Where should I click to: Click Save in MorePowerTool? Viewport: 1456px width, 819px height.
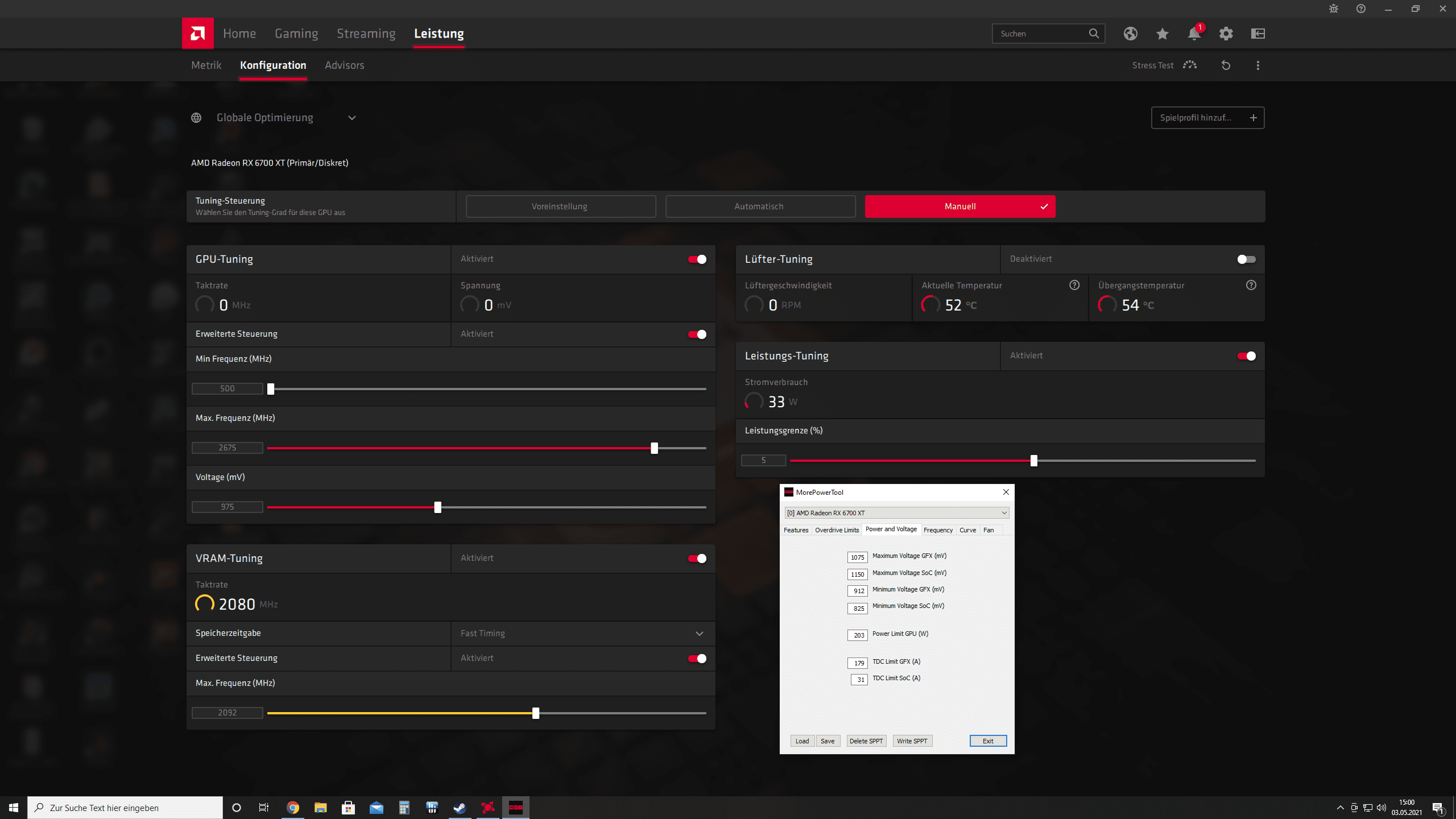point(828,741)
